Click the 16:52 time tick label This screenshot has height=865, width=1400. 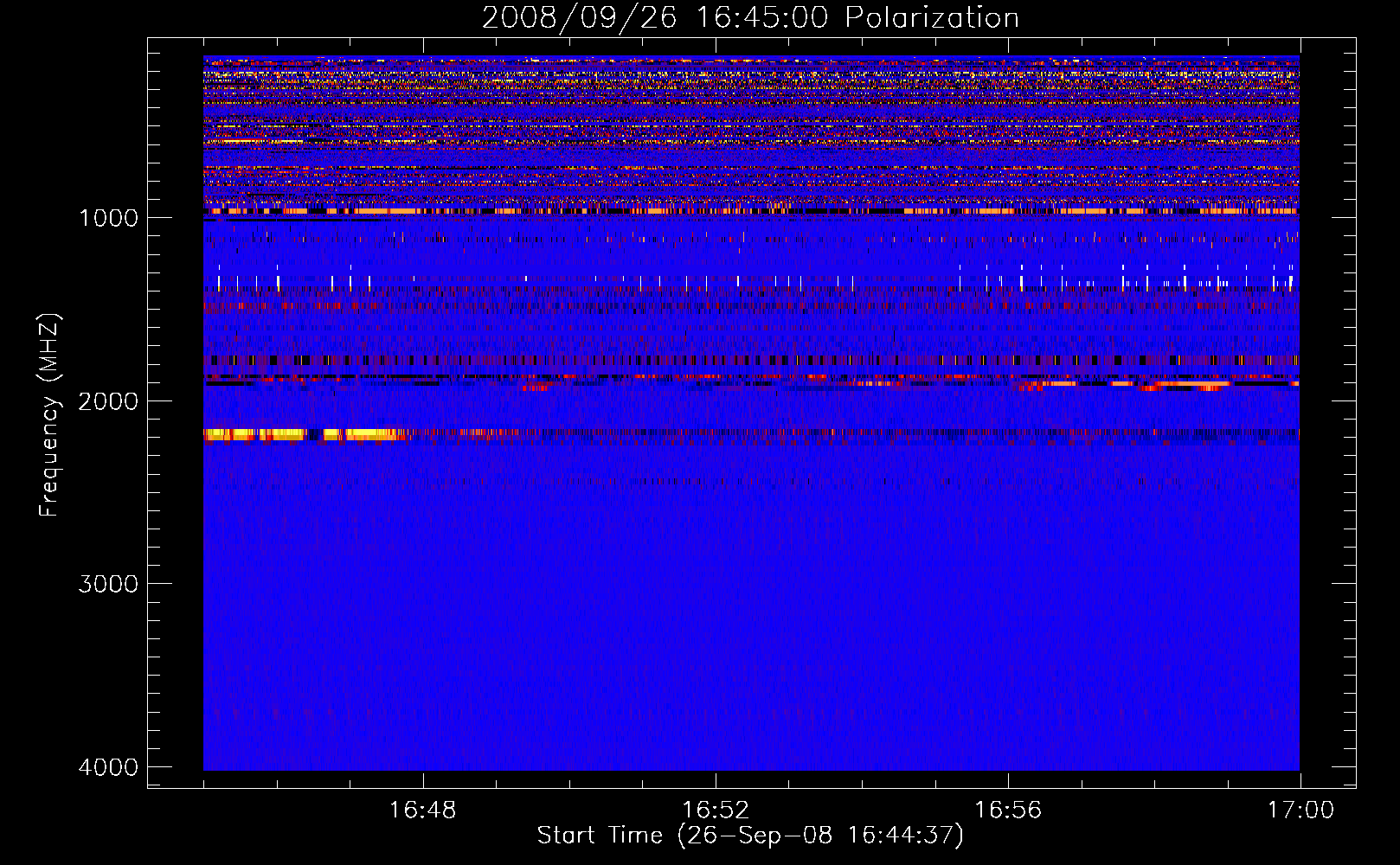716,811
